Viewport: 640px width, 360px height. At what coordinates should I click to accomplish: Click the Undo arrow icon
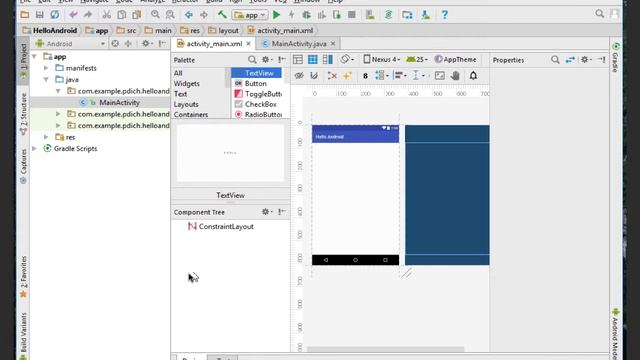click(73, 15)
